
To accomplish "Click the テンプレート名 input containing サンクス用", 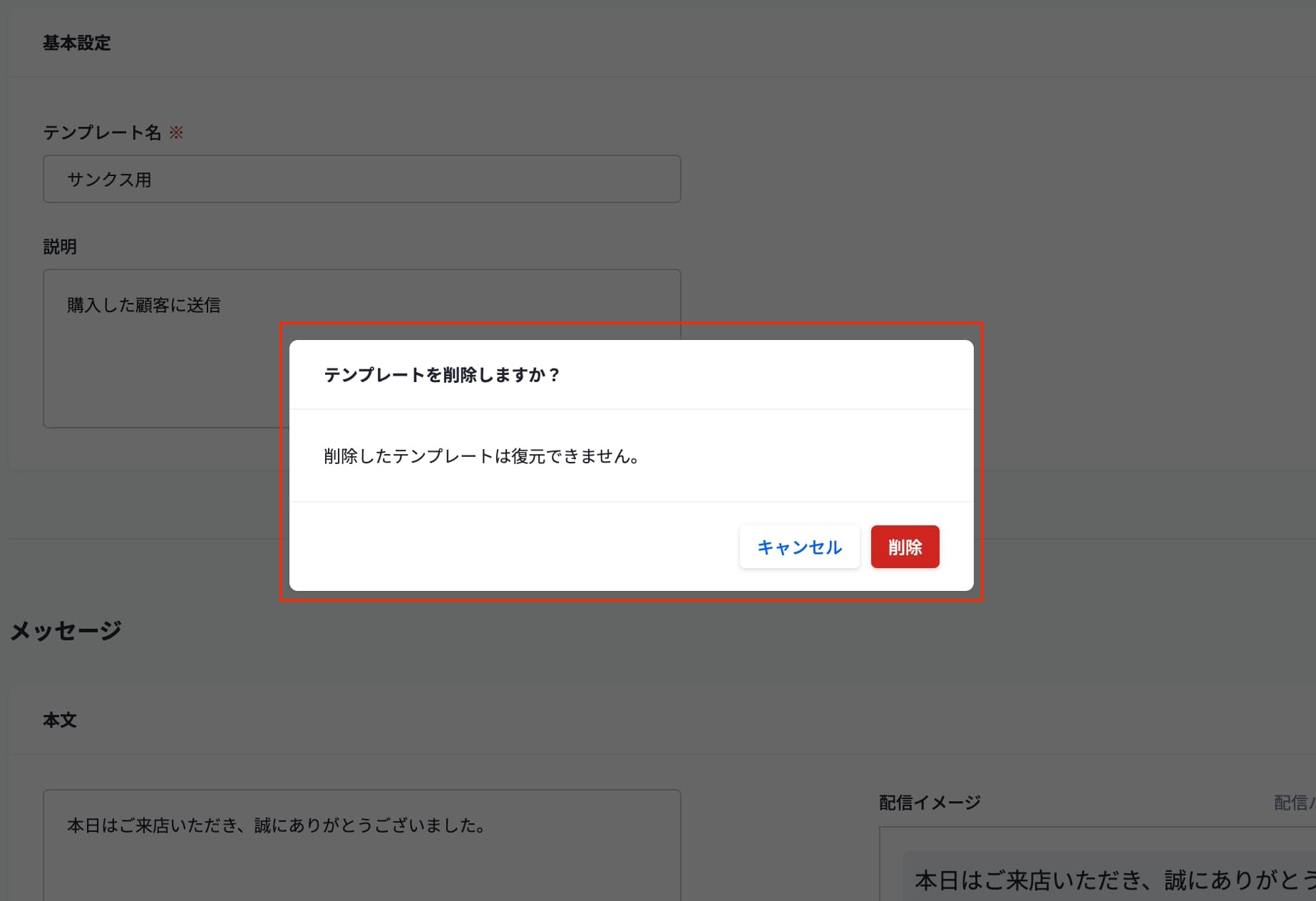I will point(361,179).
